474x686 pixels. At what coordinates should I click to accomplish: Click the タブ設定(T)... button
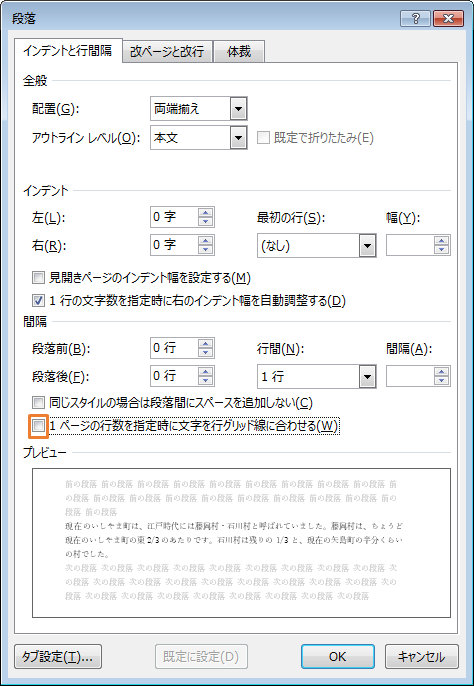58,656
